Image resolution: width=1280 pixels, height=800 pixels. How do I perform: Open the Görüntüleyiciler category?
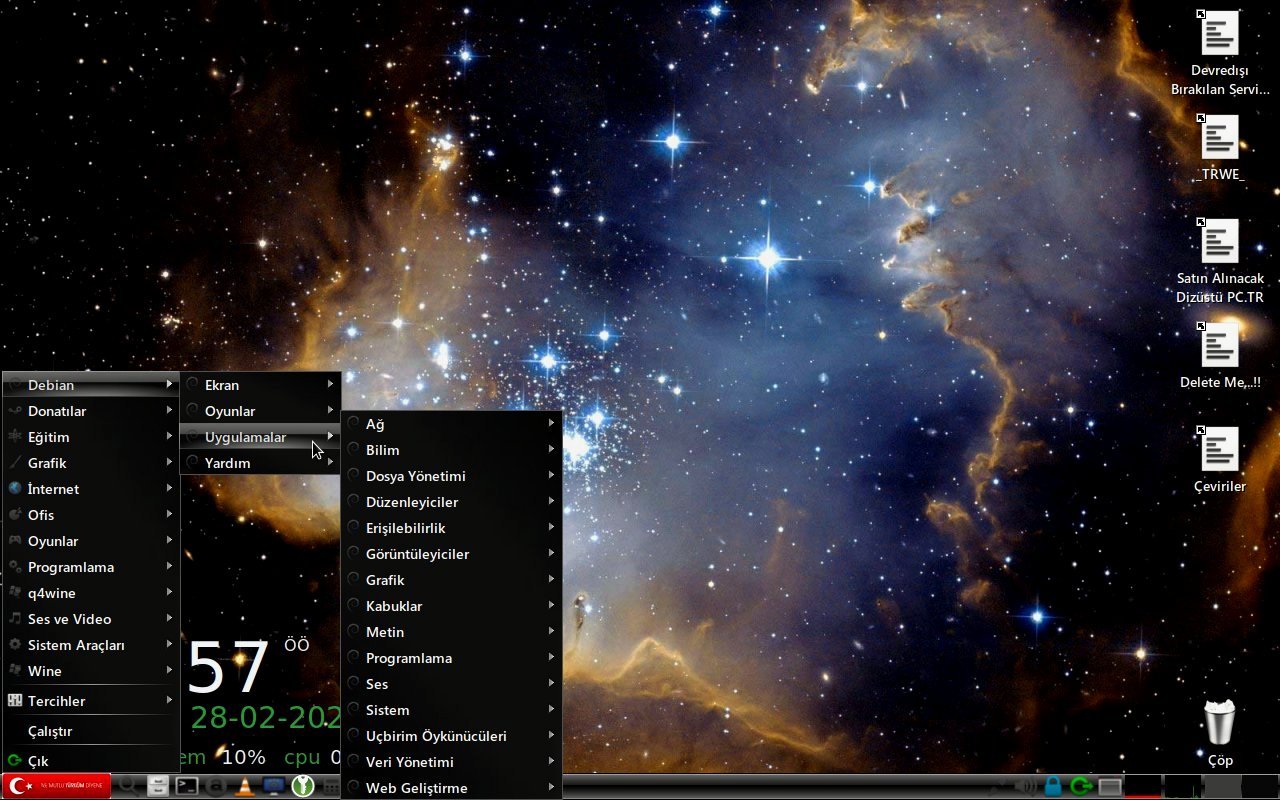[452, 554]
